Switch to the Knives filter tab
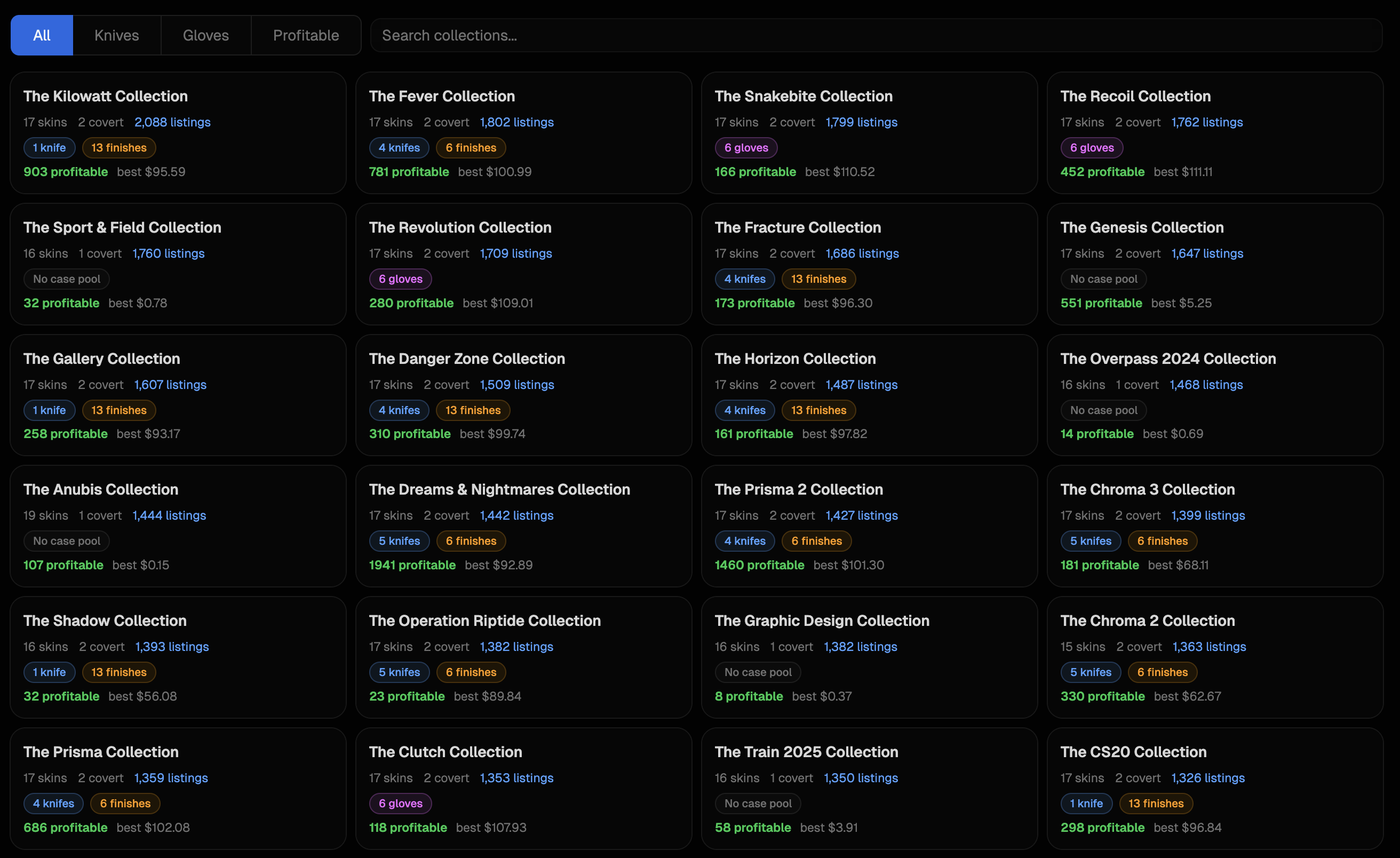1400x858 pixels. coord(116,35)
